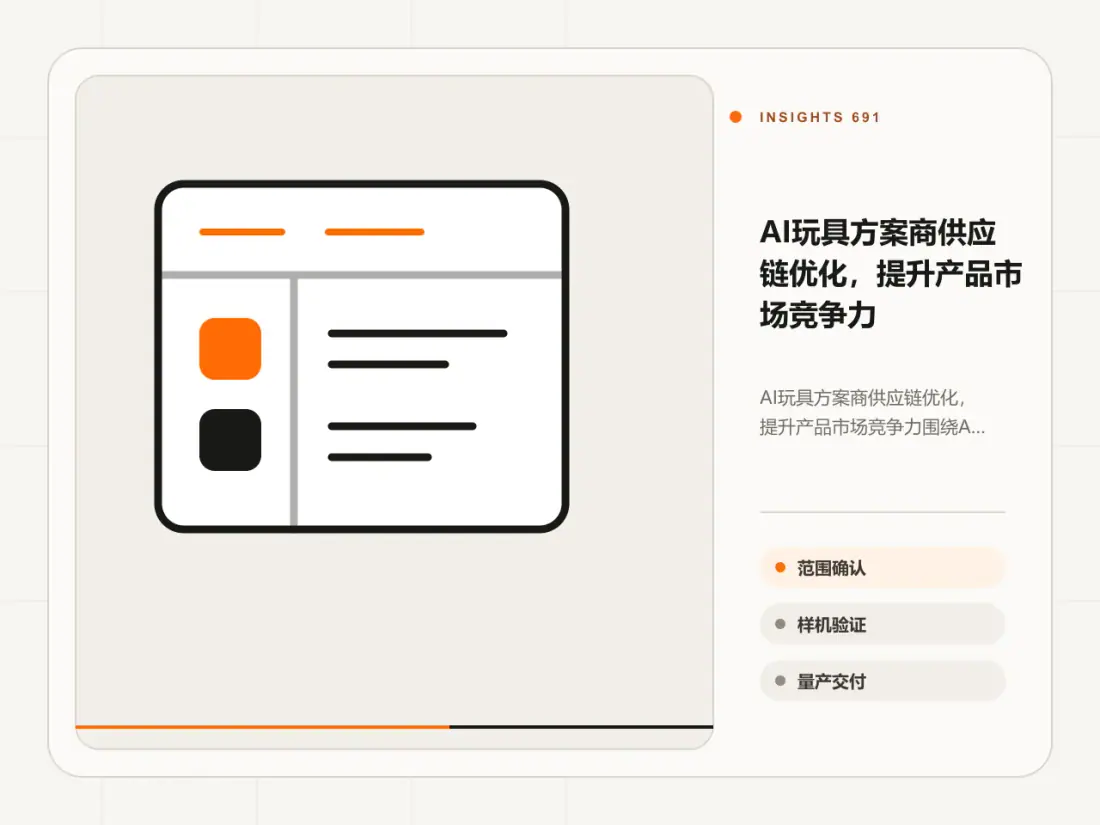Screen dimensions: 1100x825
Task: Open the headline AI玩具方案商供应链优化
Action: point(890,274)
